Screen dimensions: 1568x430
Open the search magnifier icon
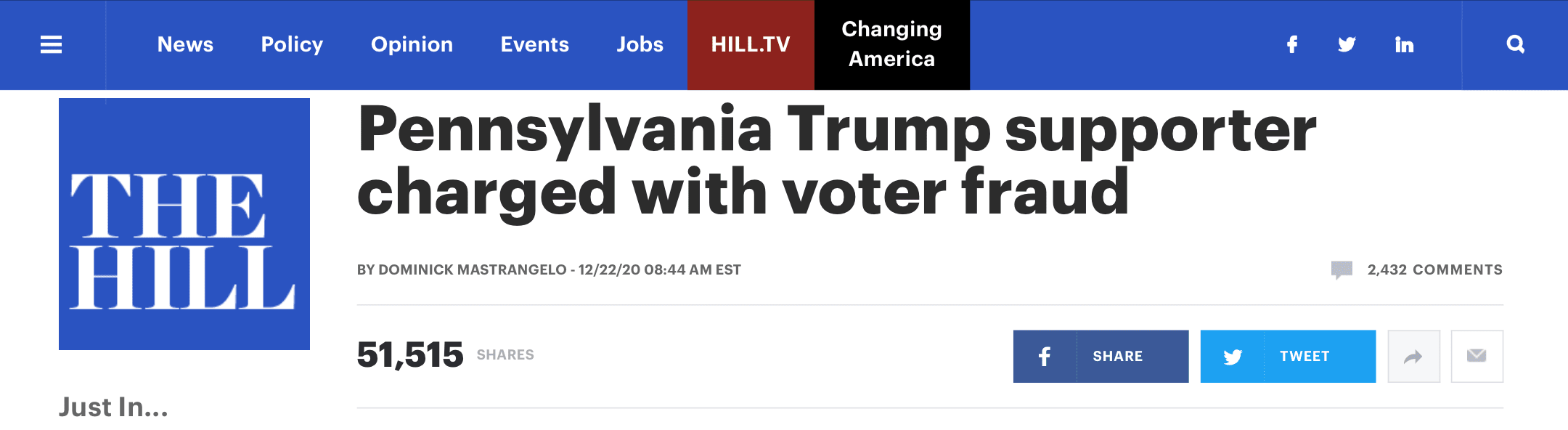coord(1515,45)
